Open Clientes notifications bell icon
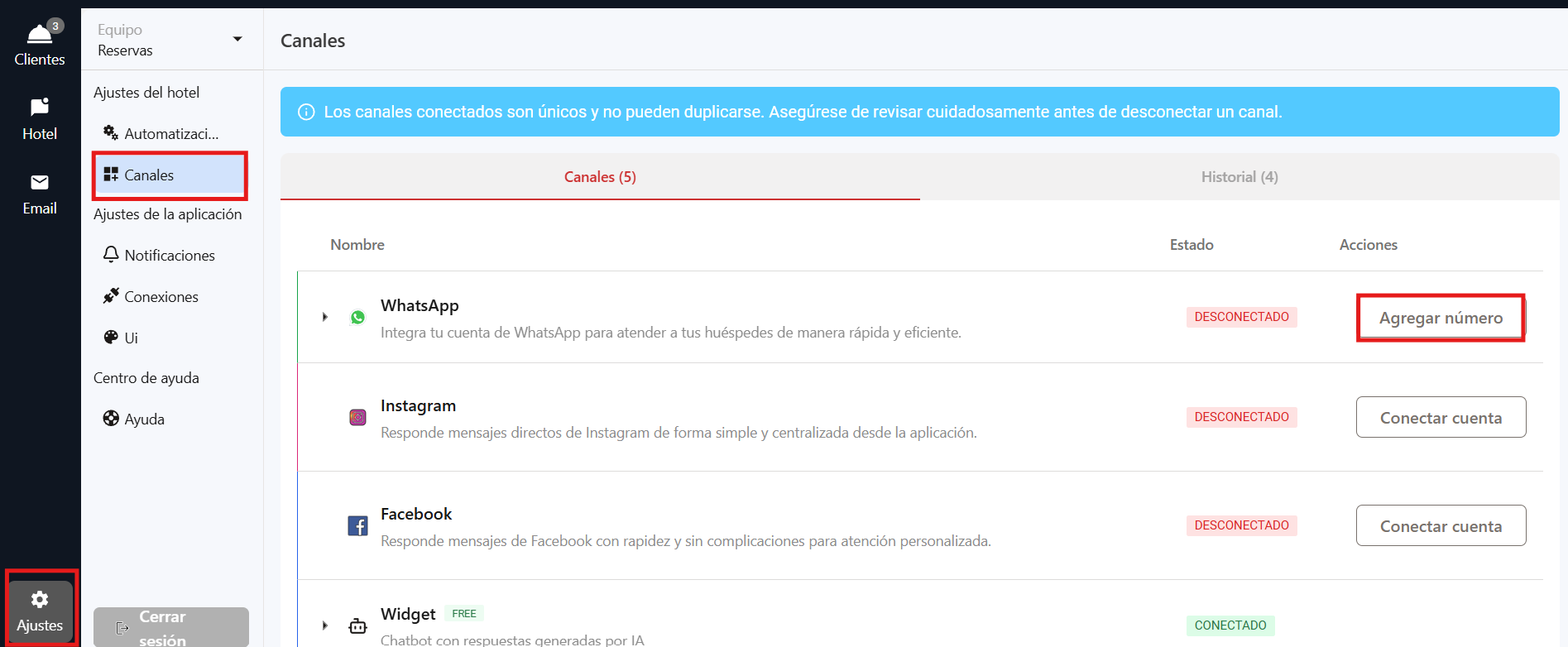Image resolution: width=1568 pixels, height=647 pixels. (40, 35)
